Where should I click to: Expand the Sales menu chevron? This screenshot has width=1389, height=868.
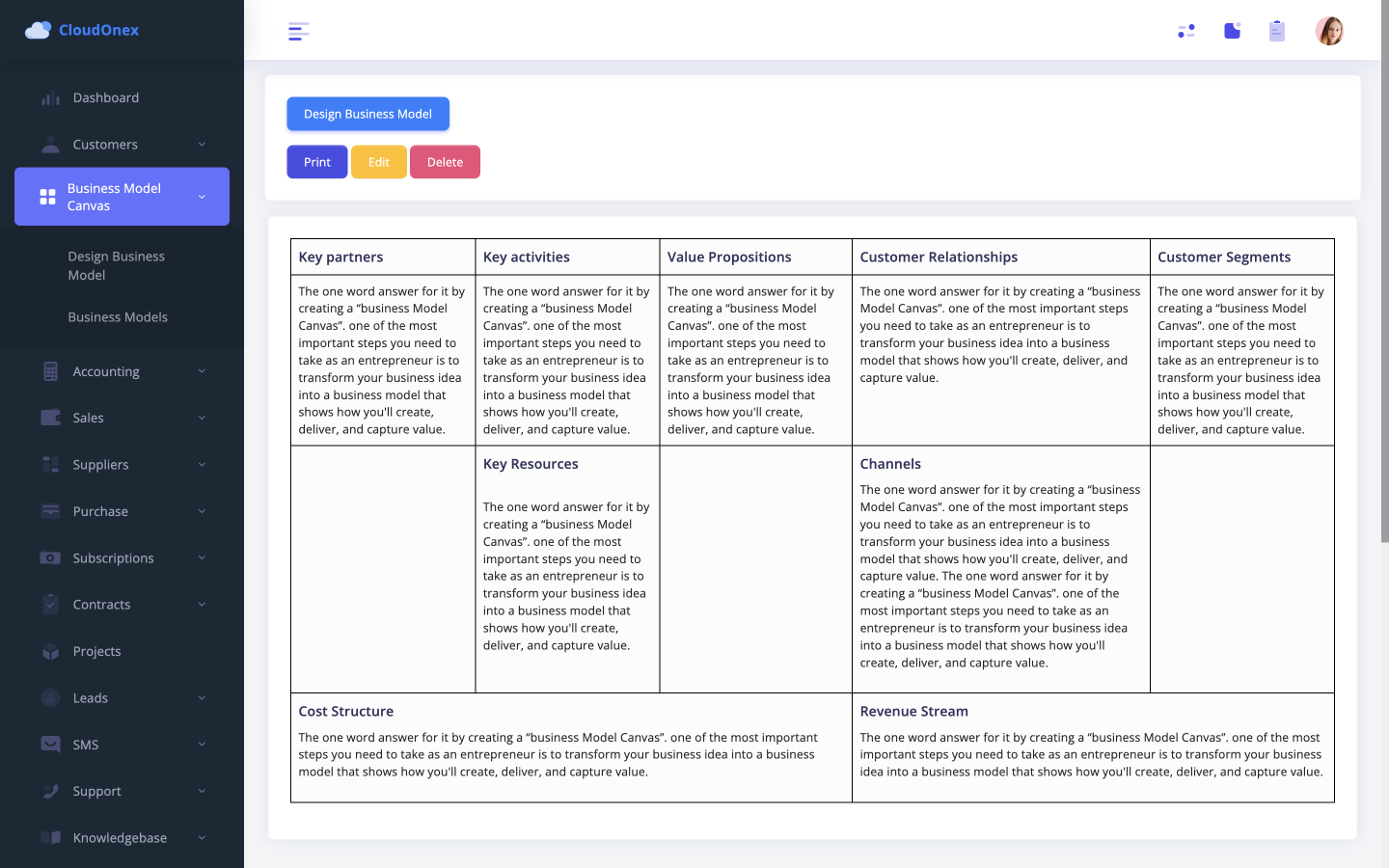pos(202,418)
